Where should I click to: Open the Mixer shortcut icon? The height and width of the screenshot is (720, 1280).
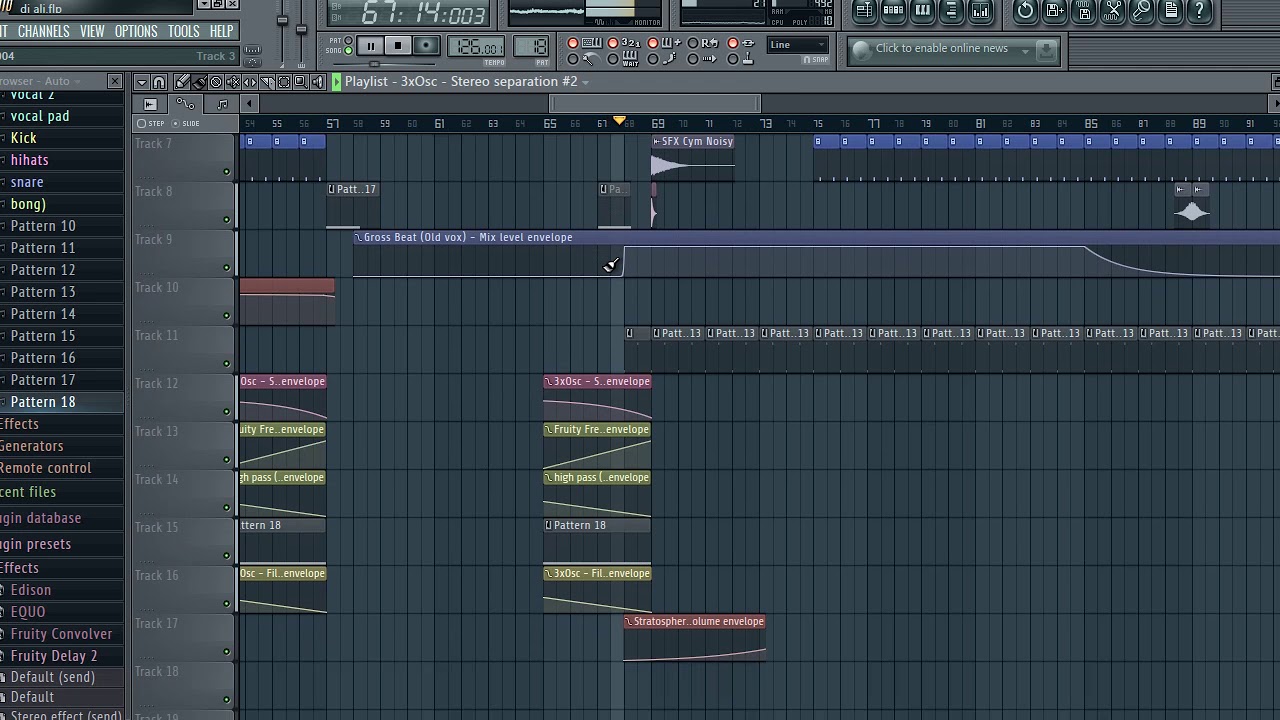coord(980,11)
